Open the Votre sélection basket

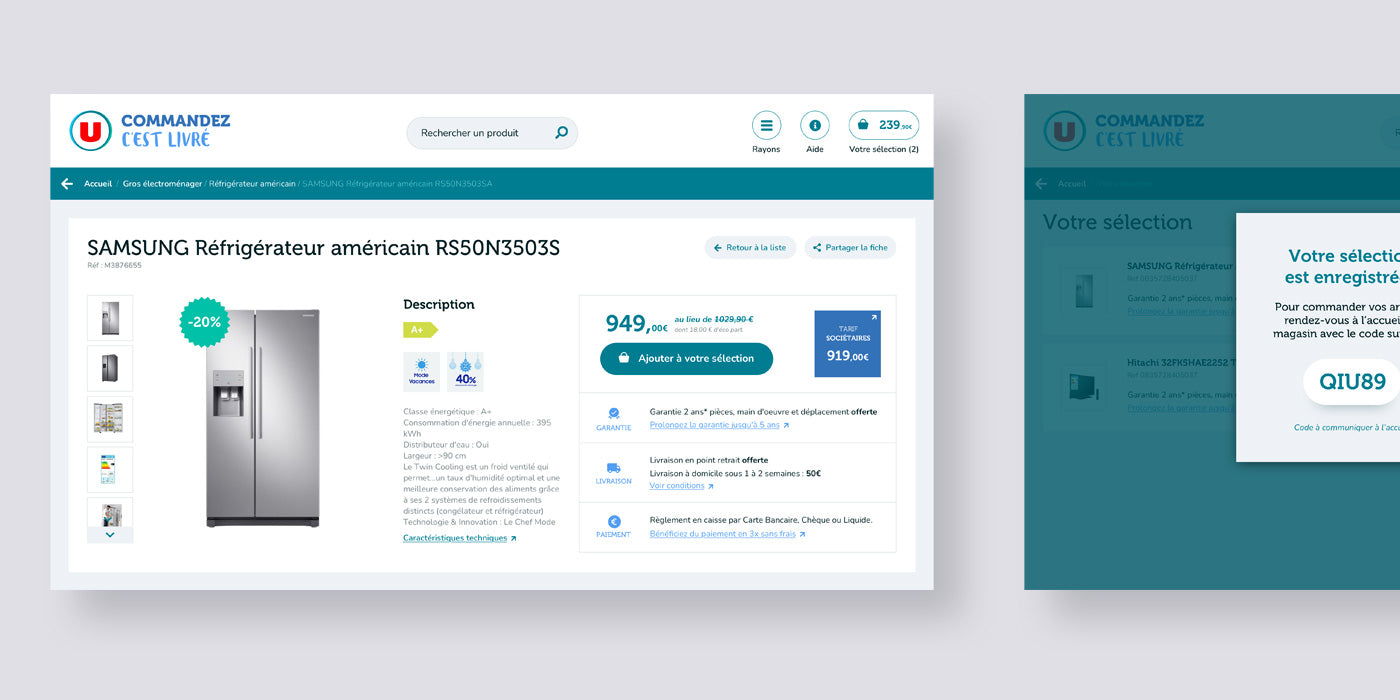[x=884, y=126]
